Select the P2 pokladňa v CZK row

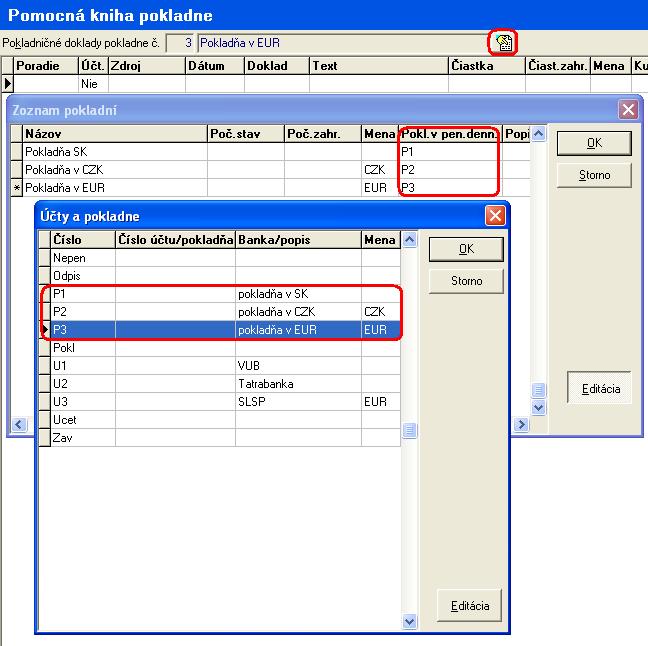tap(218, 312)
